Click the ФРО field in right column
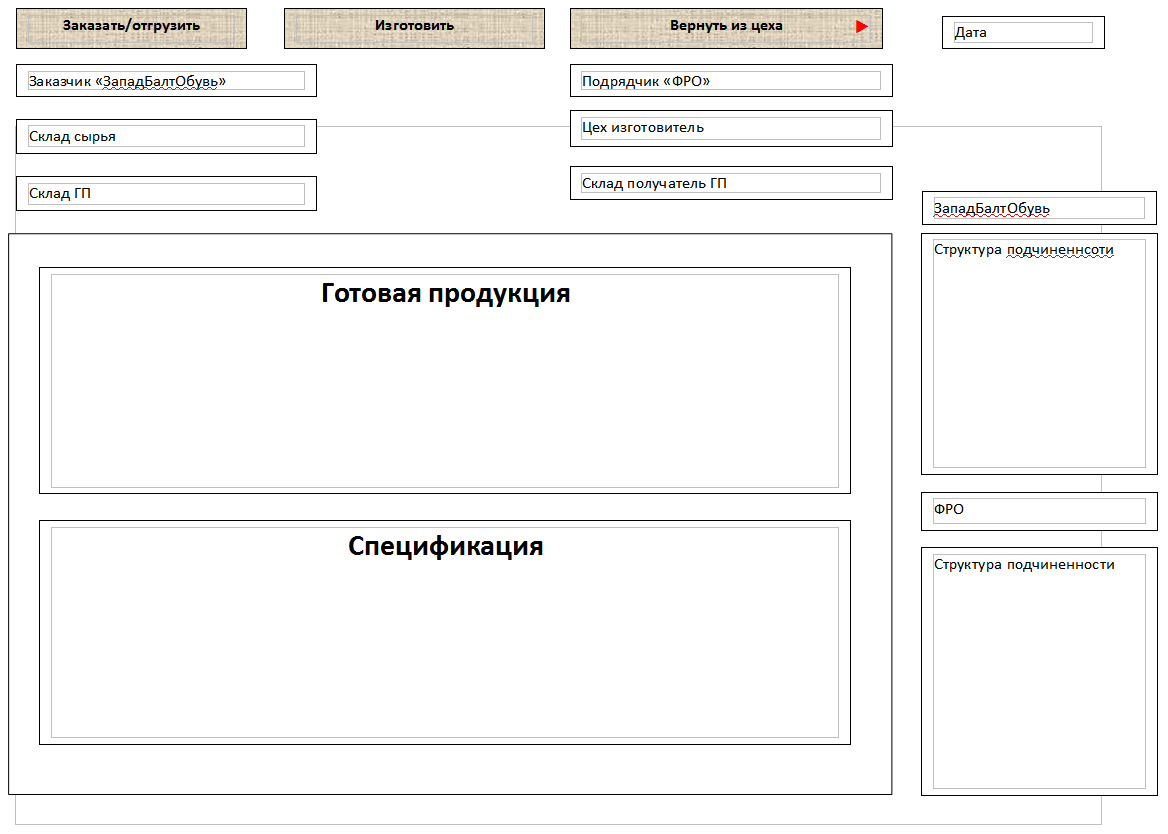The height and width of the screenshot is (834, 1168). [1038, 510]
